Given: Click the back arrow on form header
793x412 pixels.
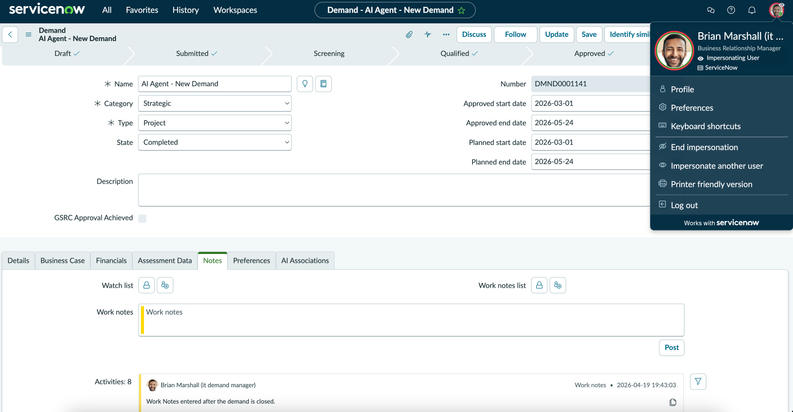Looking at the screenshot, I should point(10,34).
